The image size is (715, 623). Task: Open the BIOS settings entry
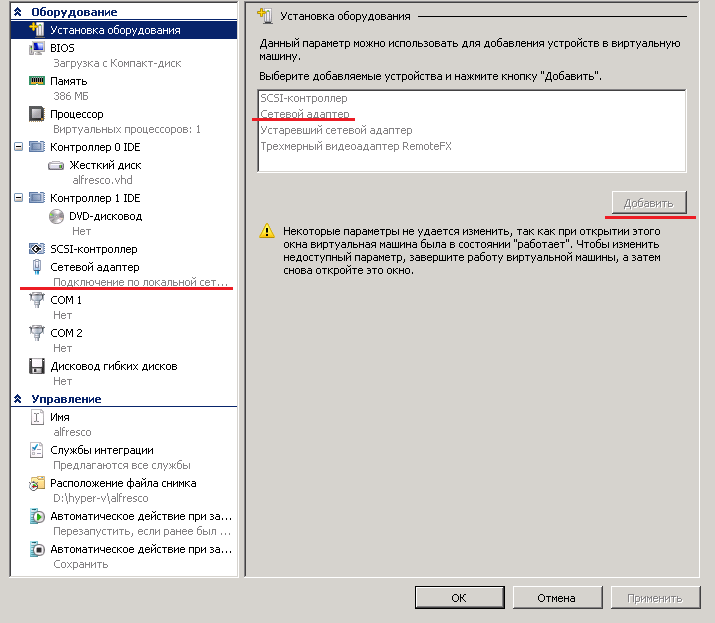(x=62, y=48)
